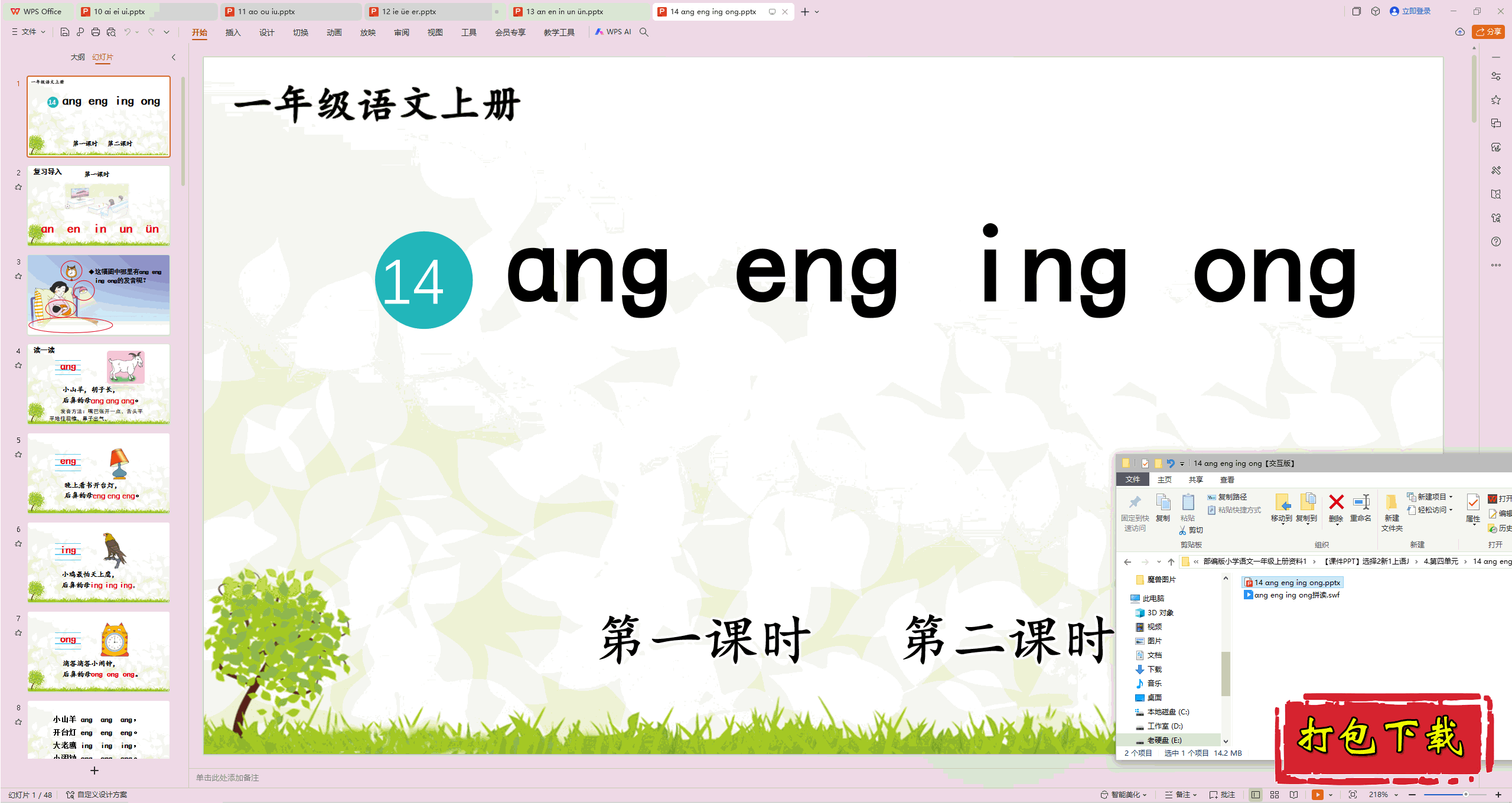Click the fit-to-window icon in status bar
The width and height of the screenshot is (1512, 803).
(1353, 795)
